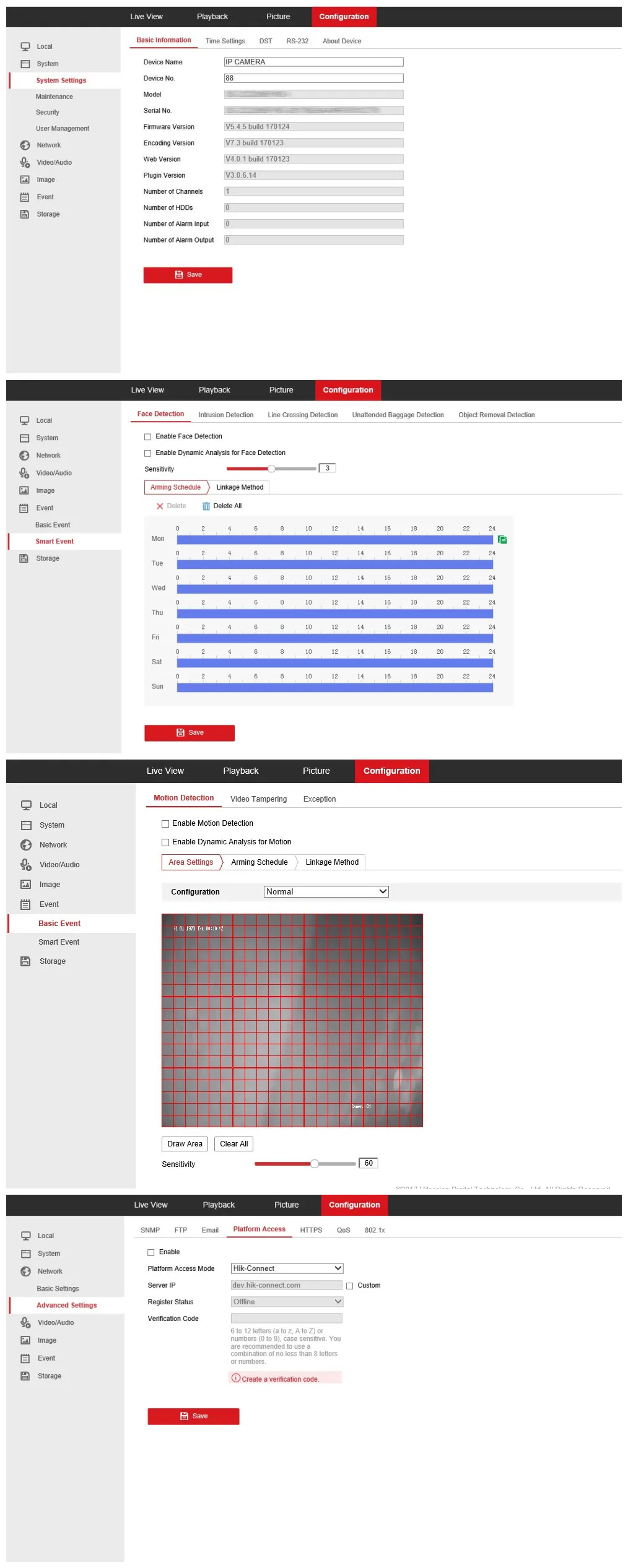Click the Clear All button

point(233,1144)
